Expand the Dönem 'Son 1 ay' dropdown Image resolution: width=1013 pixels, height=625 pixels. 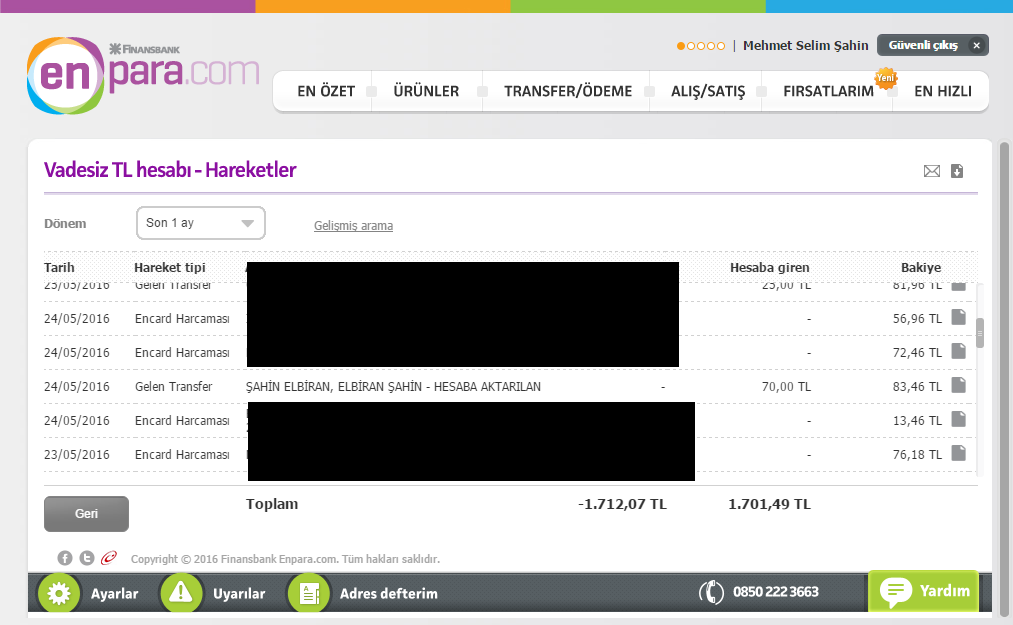point(201,223)
